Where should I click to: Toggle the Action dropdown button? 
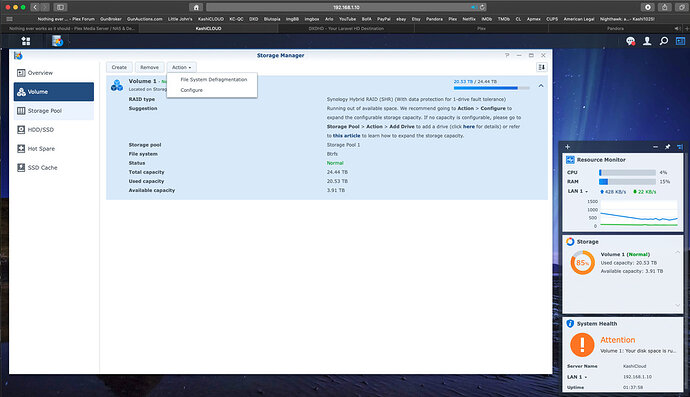[181, 67]
